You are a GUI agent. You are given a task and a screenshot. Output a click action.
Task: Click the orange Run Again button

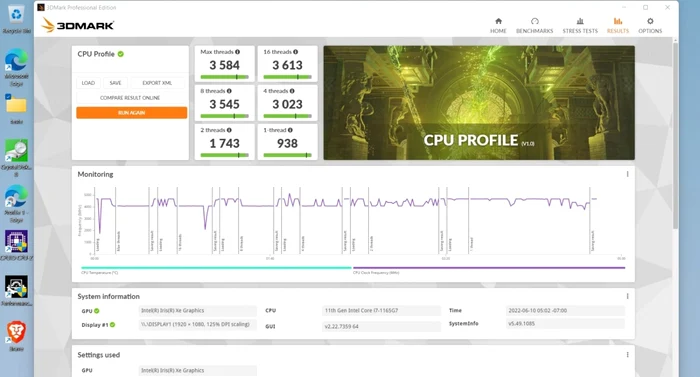[x=132, y=113]
